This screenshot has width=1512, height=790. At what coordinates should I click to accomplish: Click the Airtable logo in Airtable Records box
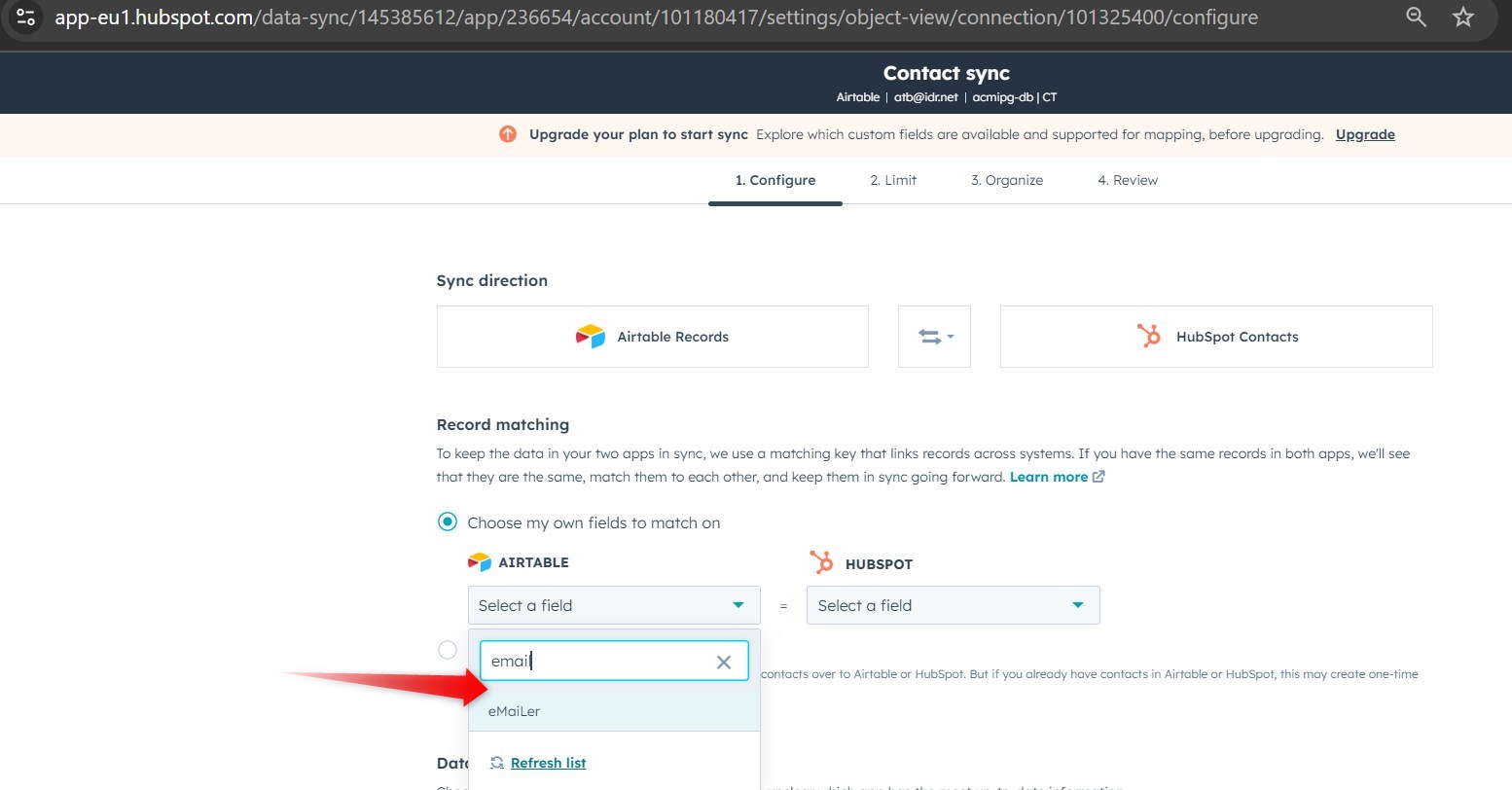591,337
